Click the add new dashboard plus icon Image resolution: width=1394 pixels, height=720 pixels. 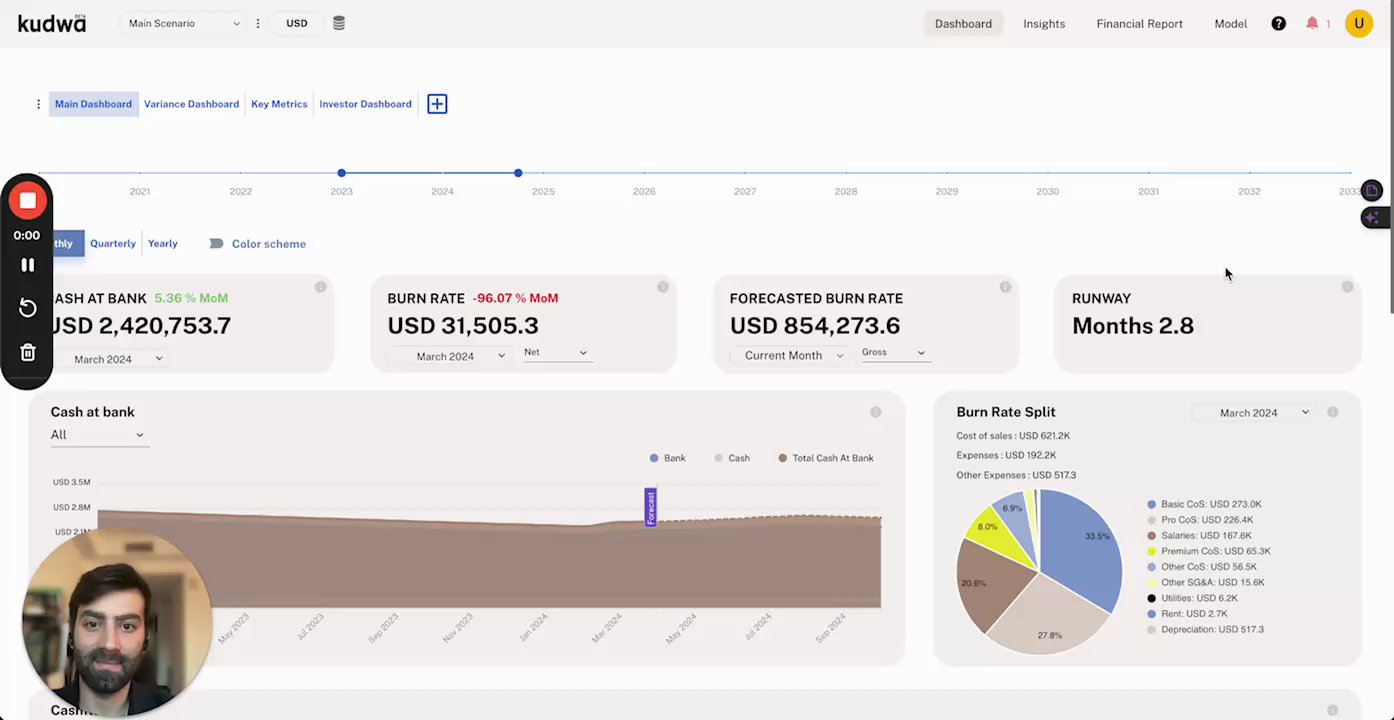pos(437,104)
